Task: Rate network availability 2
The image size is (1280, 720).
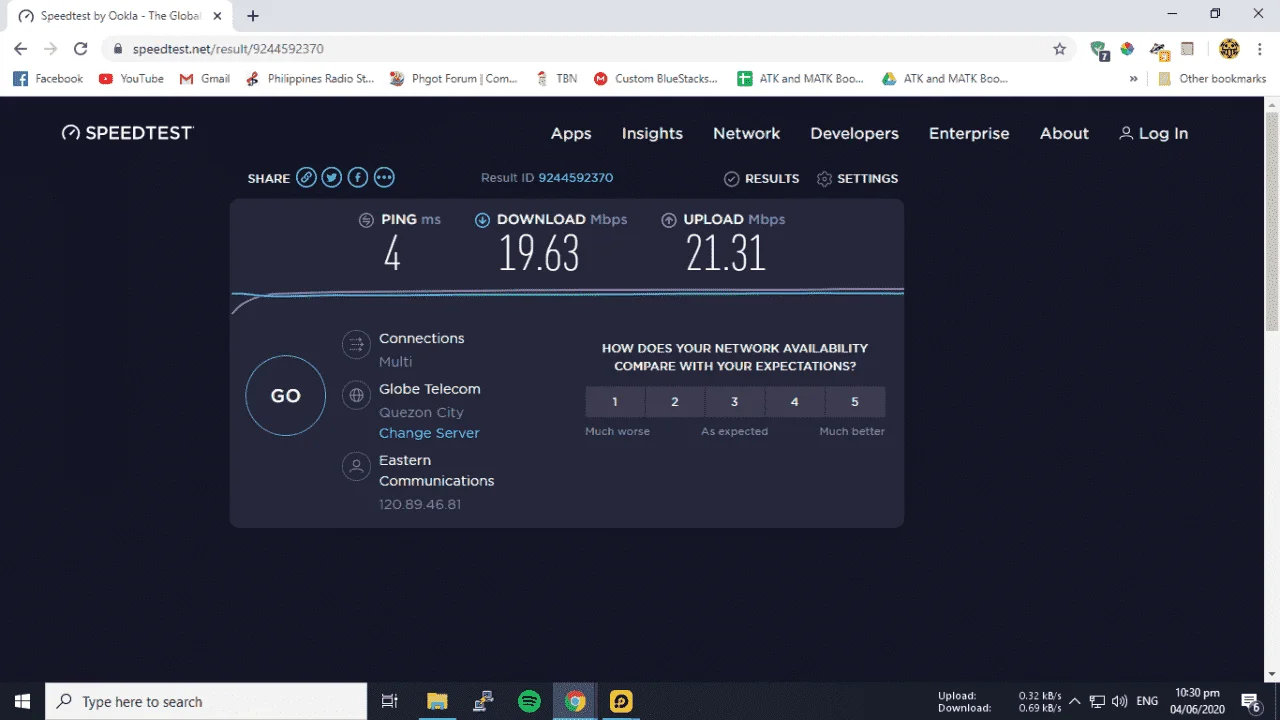Action: pos(675,402)
